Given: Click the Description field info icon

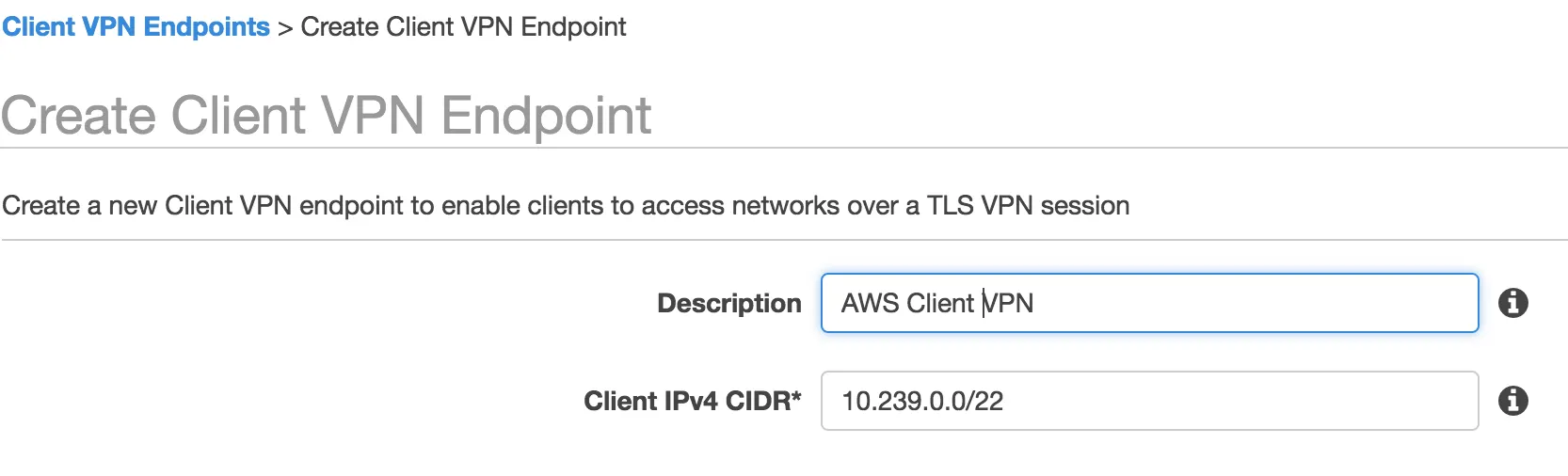Looking at the screenshot, I should (1512, 303).
